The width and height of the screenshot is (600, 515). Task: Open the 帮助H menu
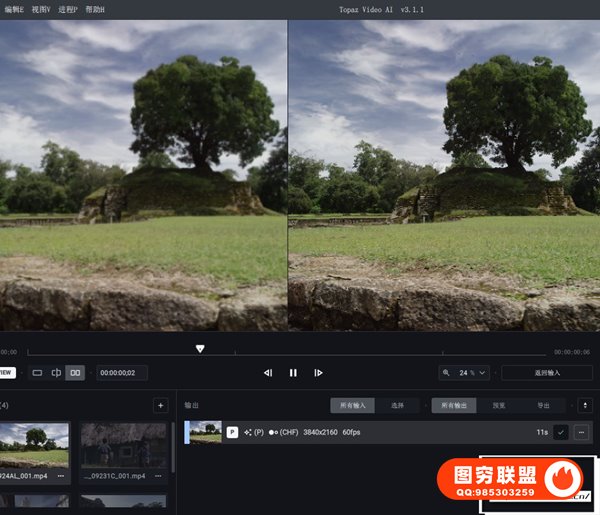click(95, 9)
